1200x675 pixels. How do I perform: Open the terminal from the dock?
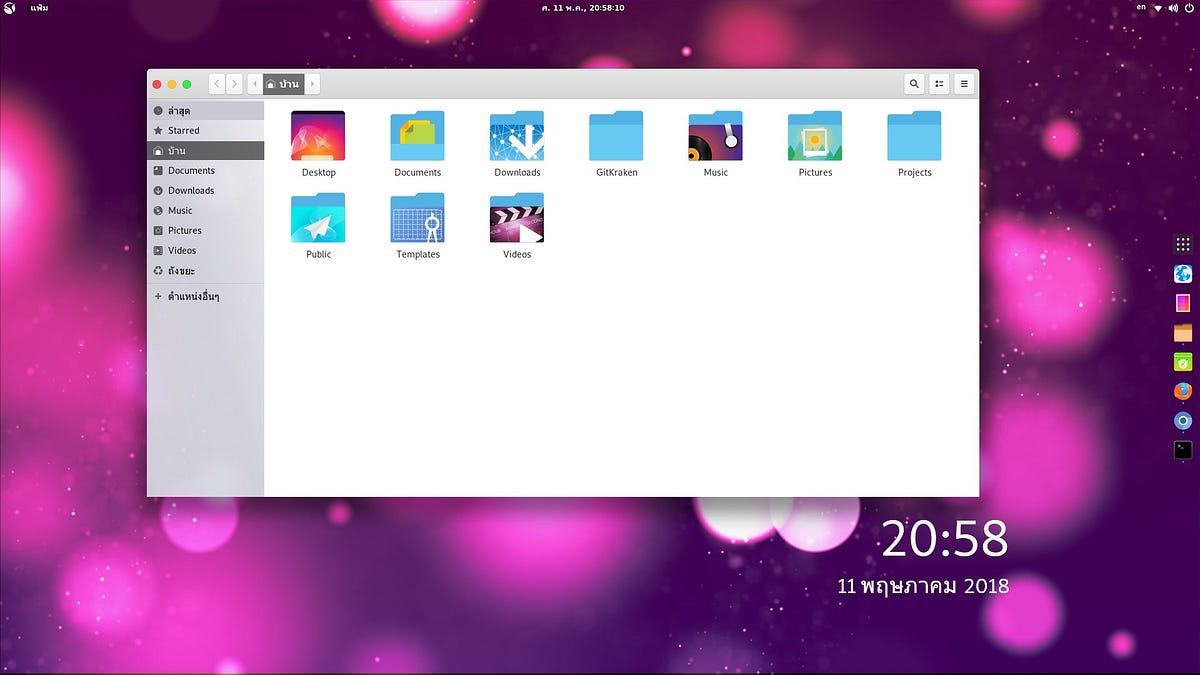point(1183,449)
